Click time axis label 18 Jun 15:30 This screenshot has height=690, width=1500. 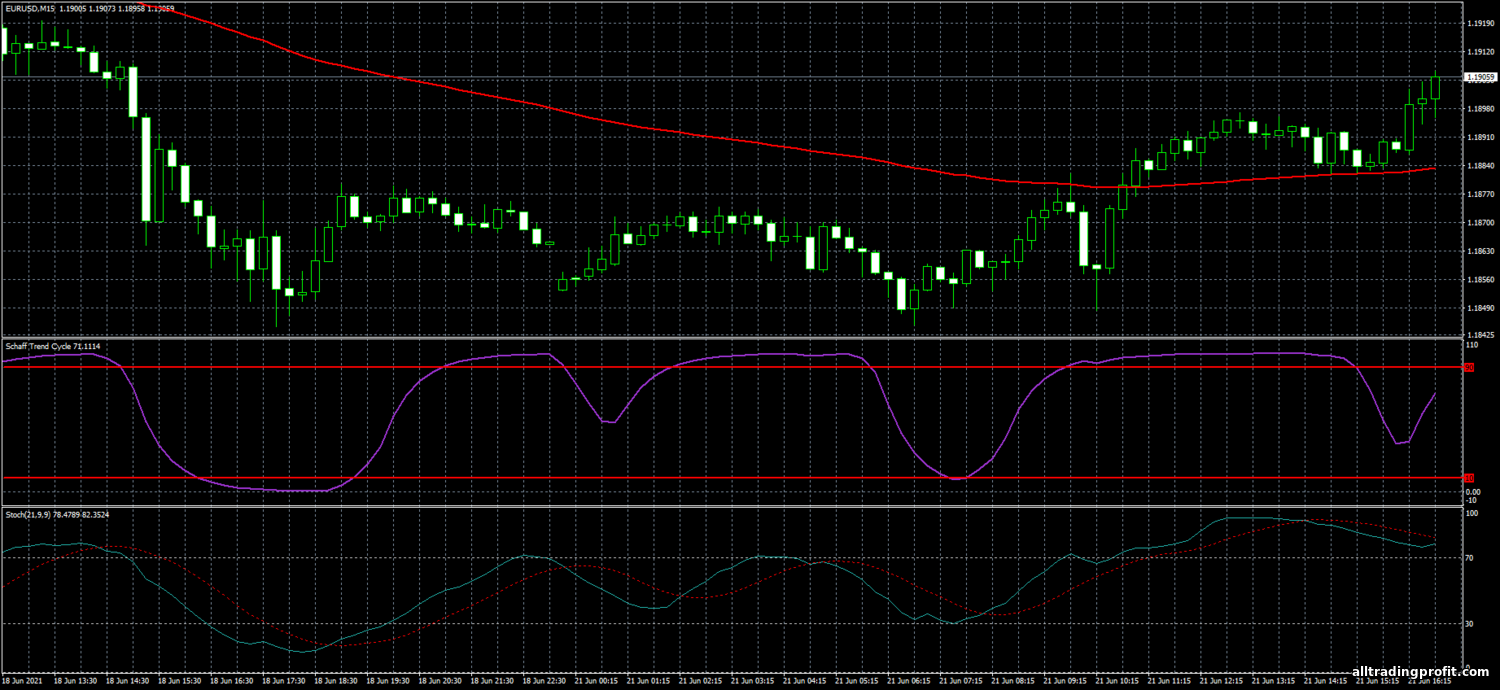180,680
